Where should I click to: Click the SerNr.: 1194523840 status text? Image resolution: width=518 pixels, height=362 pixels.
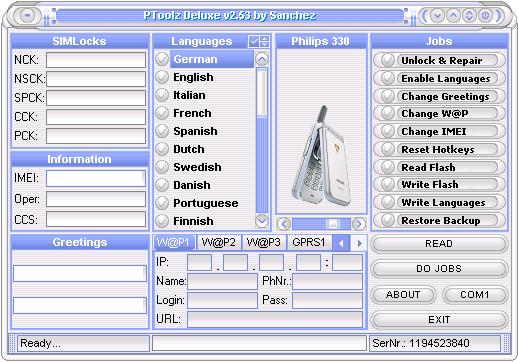[x=421, y=343]
